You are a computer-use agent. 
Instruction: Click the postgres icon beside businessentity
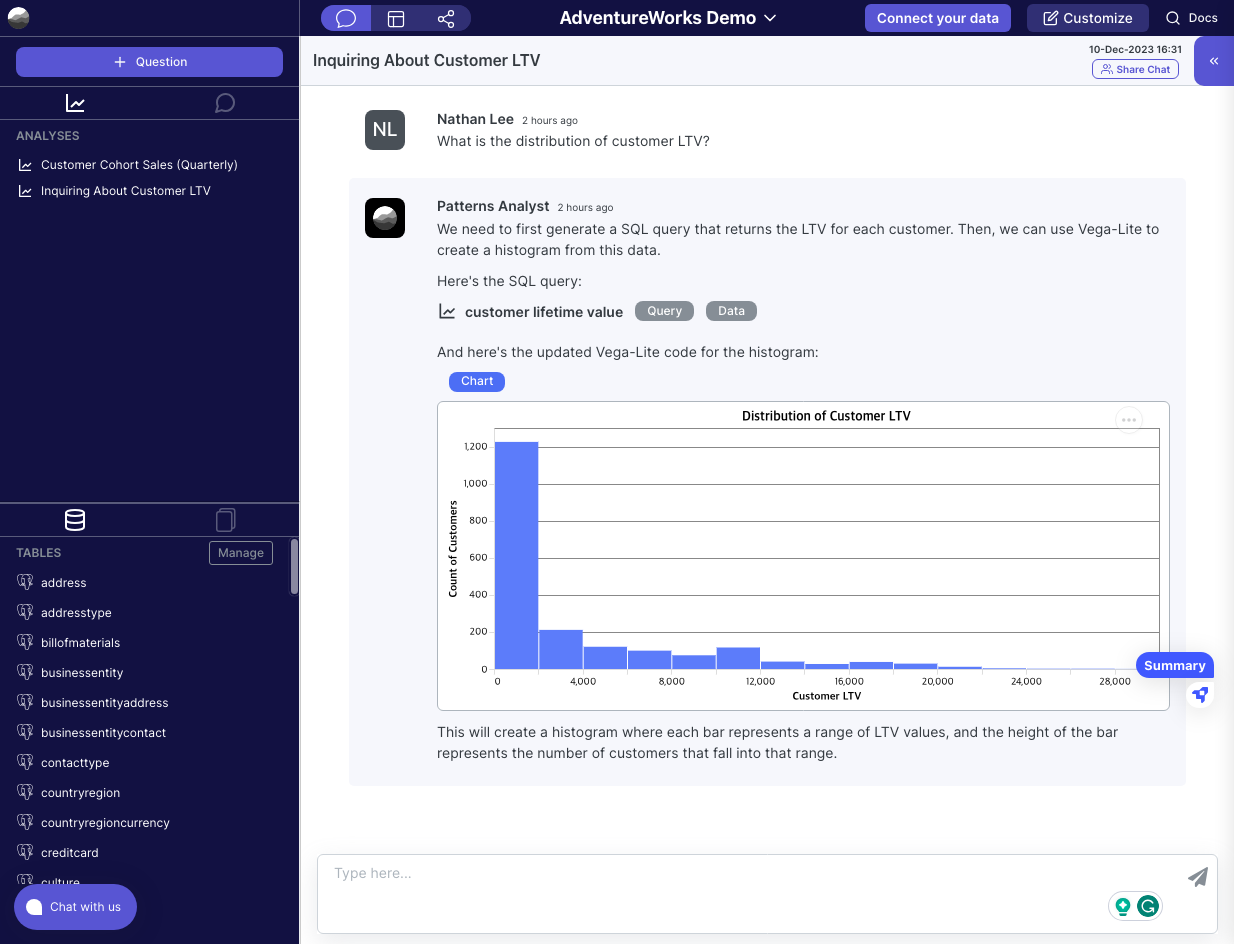coord(26,672)
